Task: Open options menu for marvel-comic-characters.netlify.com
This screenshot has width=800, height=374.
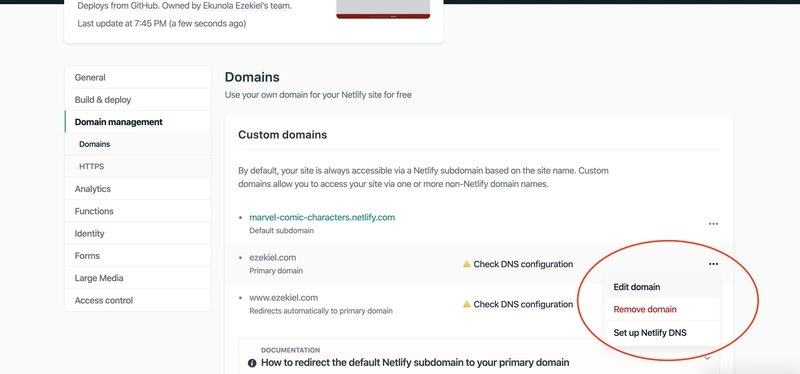Action: (713, 224)
